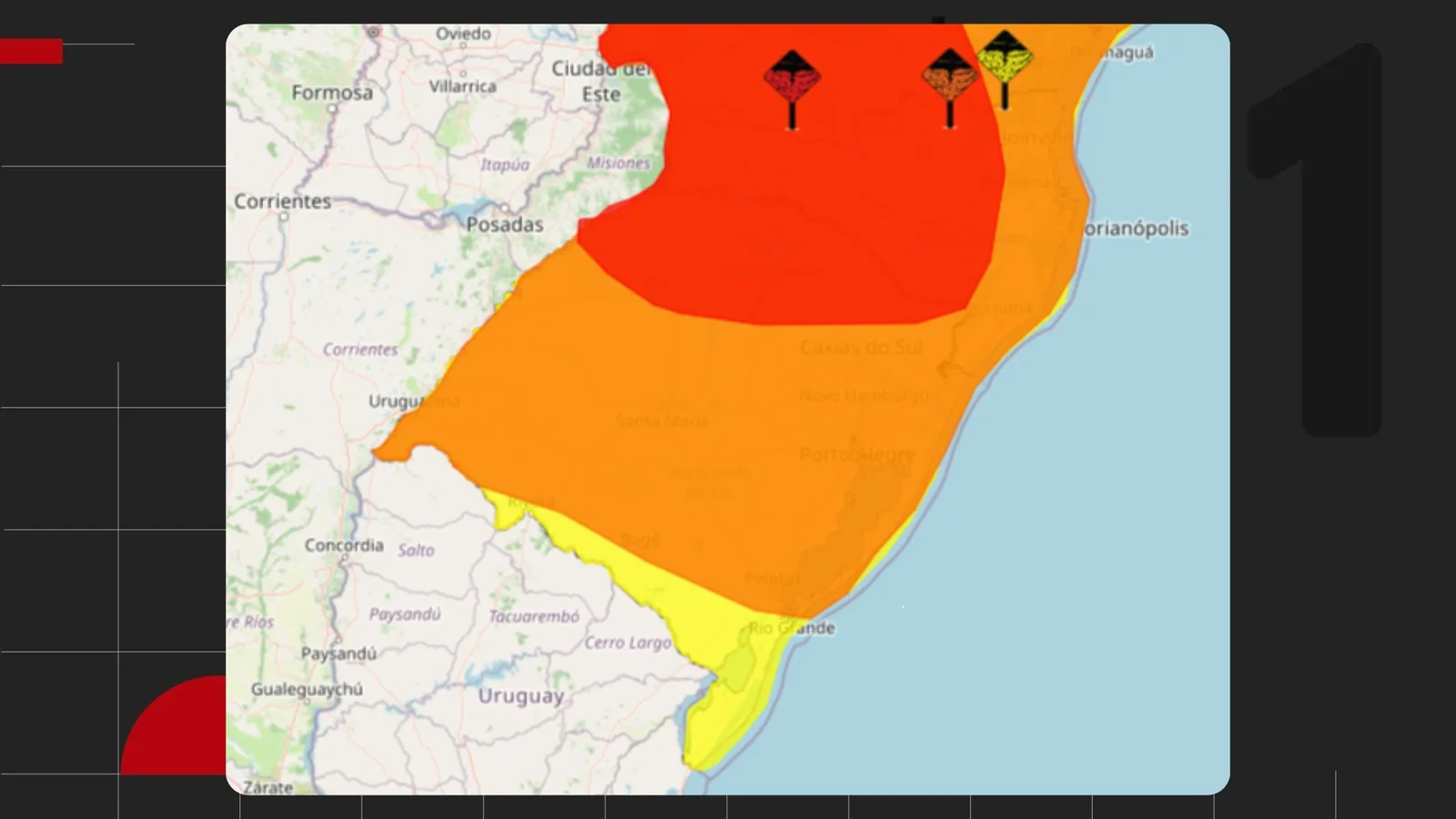
Task: Click the Uruguay country label
Action: [x=521, y=696]
